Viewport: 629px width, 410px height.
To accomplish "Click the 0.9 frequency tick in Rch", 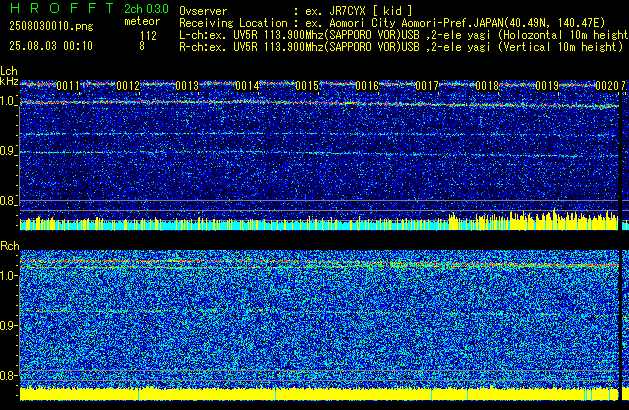I will pos(8,325).
